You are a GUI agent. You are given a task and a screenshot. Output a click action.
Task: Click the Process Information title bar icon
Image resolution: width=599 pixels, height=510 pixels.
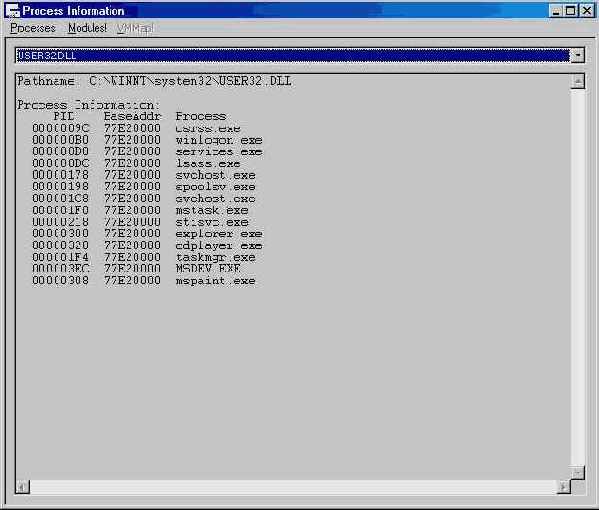coord(13,11)
